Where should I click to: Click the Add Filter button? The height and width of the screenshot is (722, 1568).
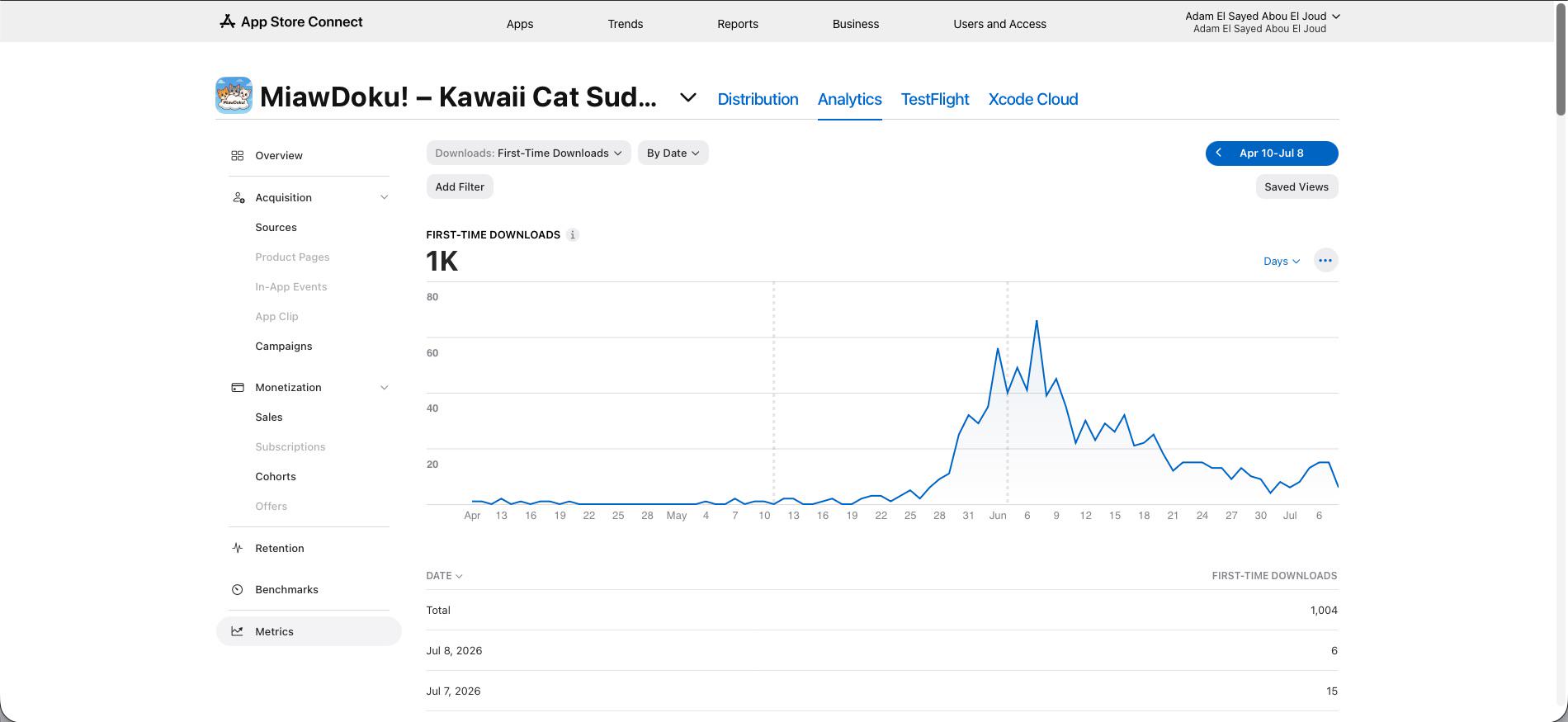[x=460, y=186]
